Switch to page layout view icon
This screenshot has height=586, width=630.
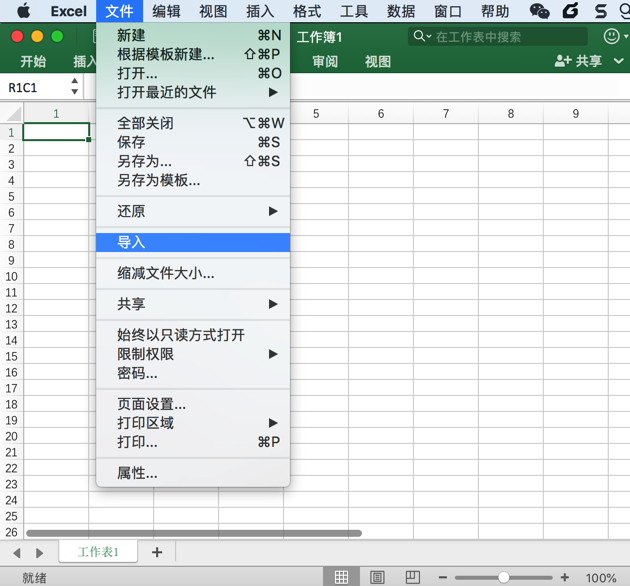pos(377,578)
